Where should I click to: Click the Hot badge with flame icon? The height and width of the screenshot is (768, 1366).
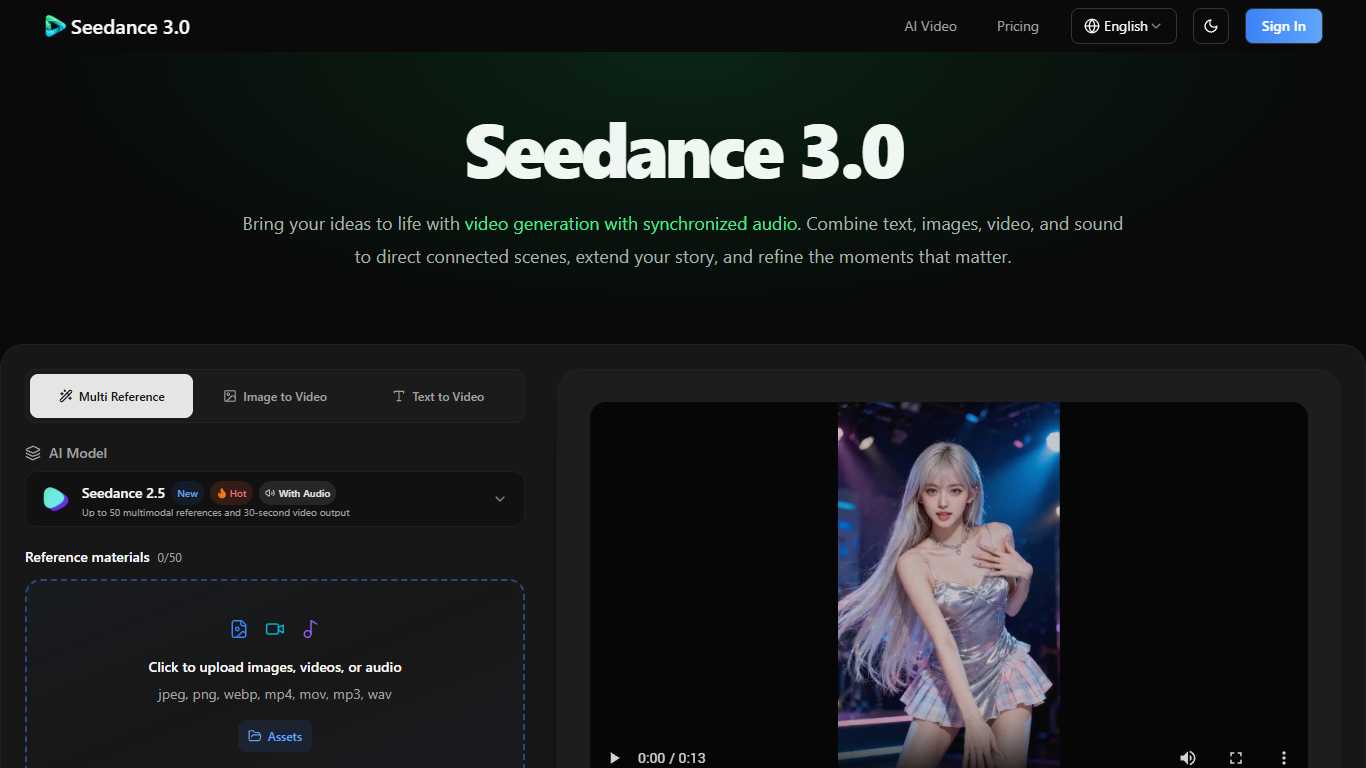click(231, 493)
